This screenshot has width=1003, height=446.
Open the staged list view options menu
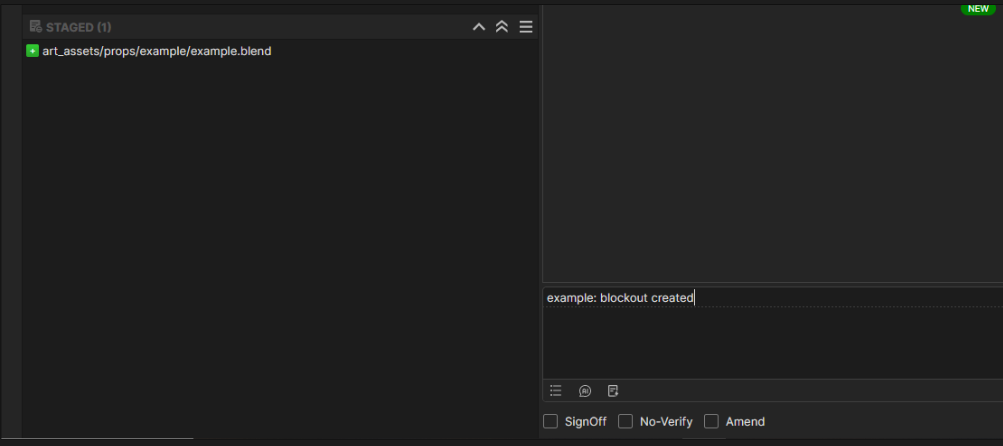pyautogui.click(x=526, y=27)
